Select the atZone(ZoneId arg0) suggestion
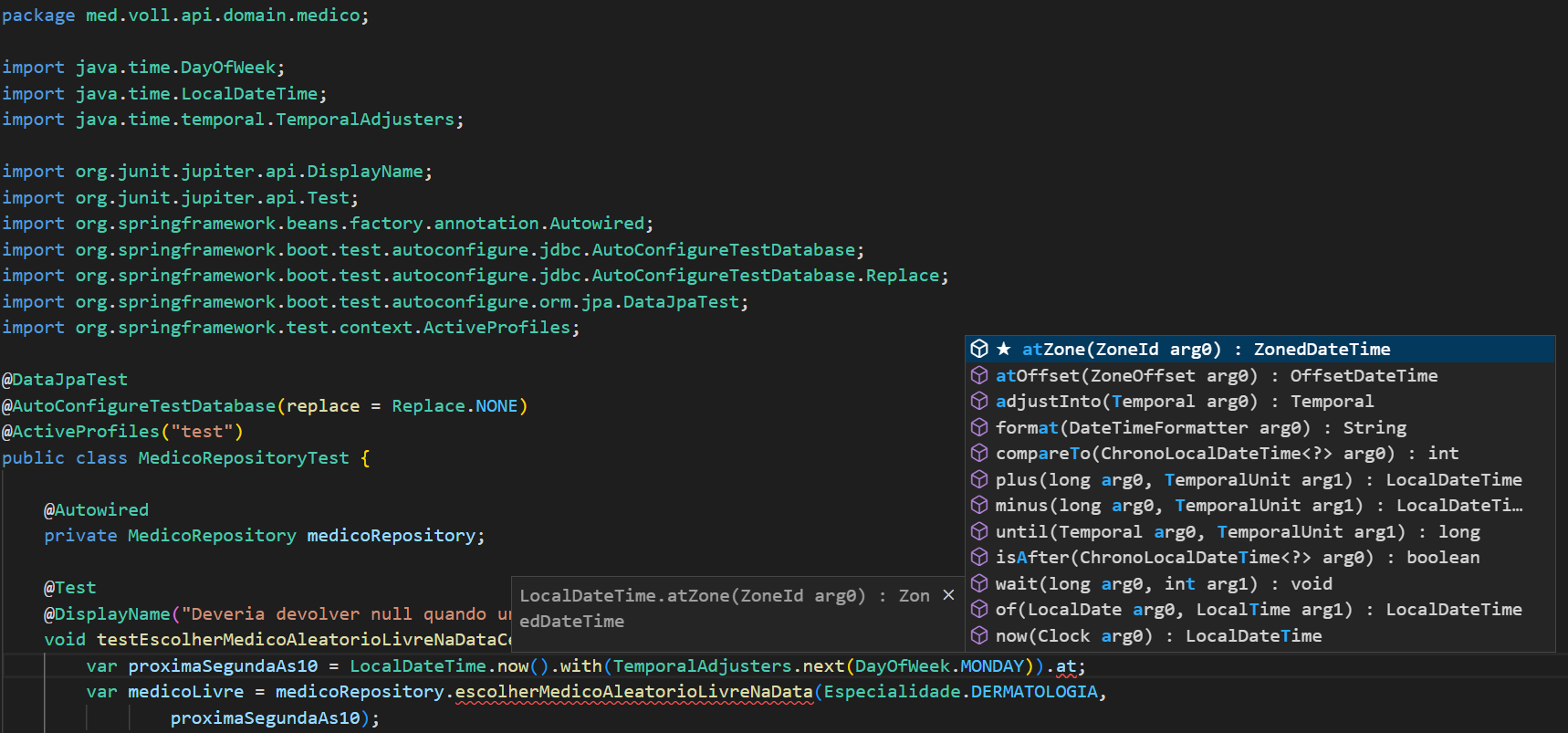The height and width of the screenshot is (733, 1568). click(x=1260, y=349)
